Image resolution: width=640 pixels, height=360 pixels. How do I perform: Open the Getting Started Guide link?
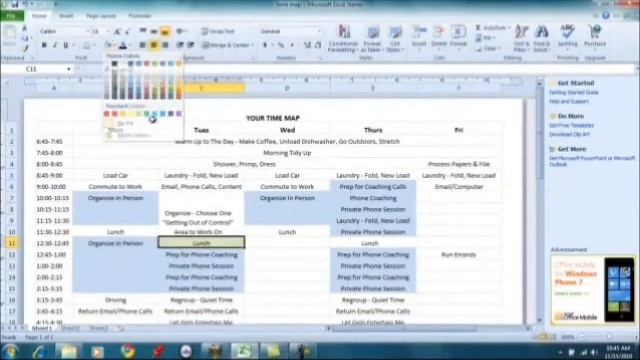[x=573, y=93]
